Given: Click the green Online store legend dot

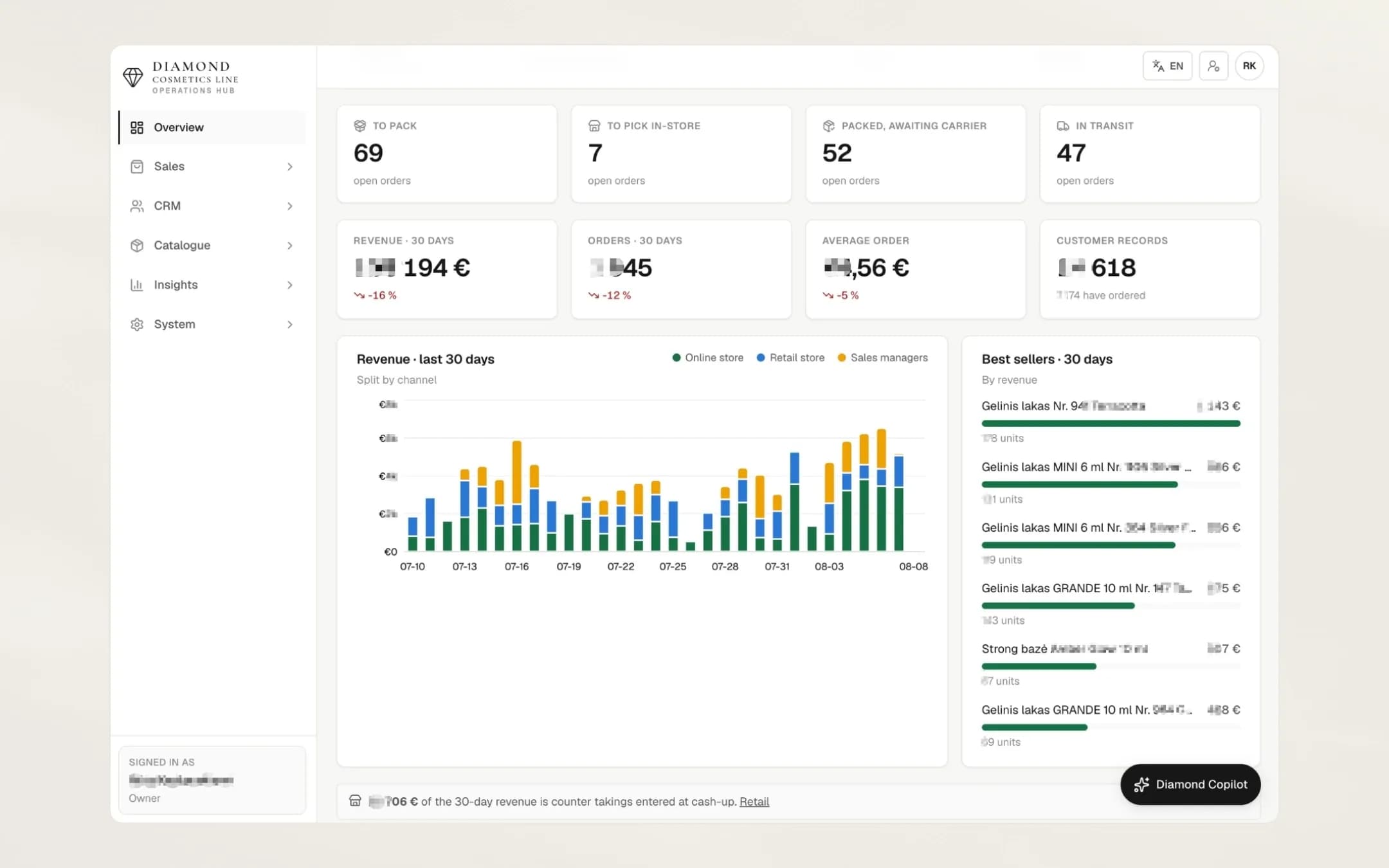Looking at the screenshot, I should pos(676,357).
